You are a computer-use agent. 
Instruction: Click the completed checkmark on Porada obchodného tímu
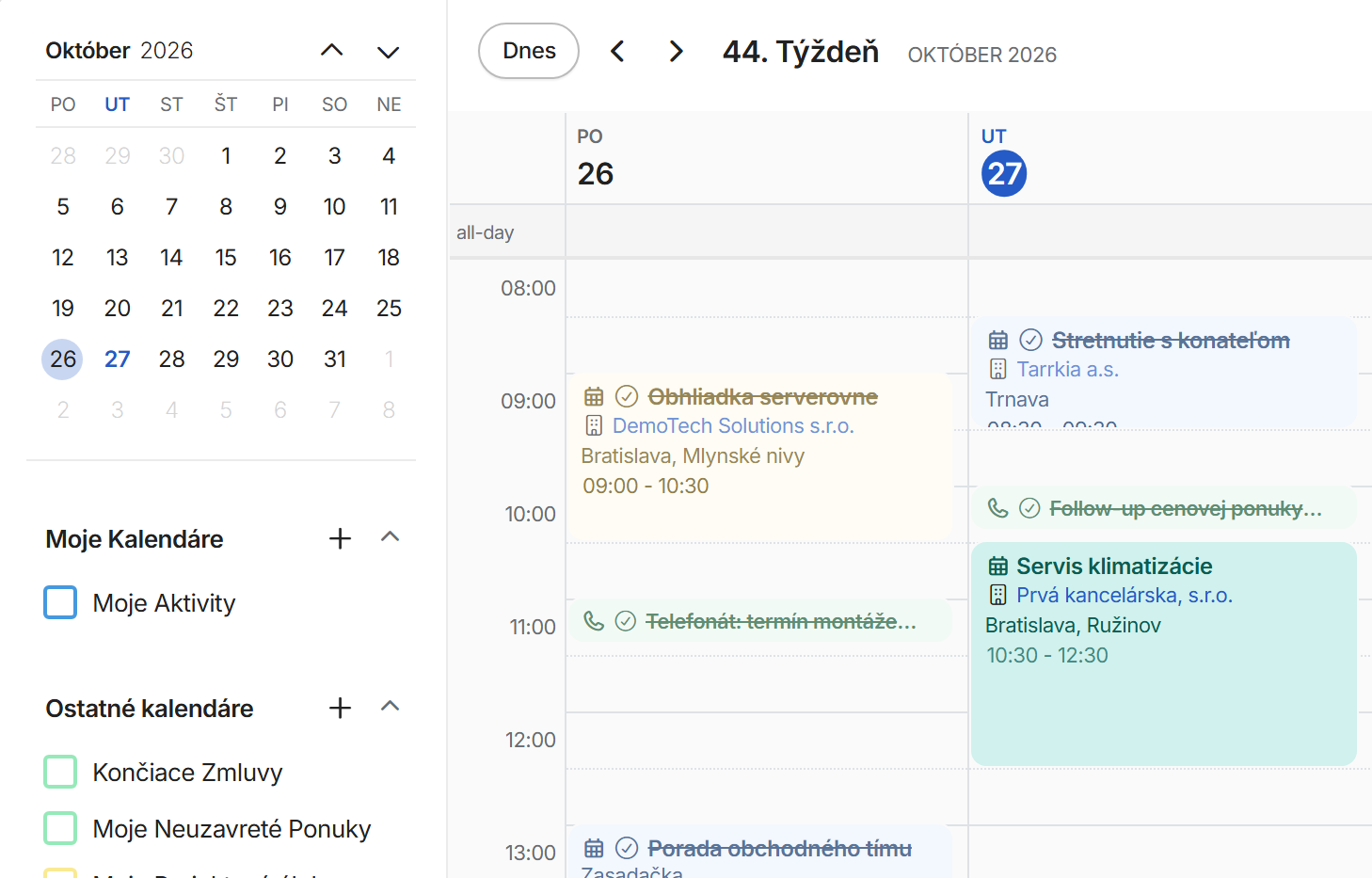(627, 848)
